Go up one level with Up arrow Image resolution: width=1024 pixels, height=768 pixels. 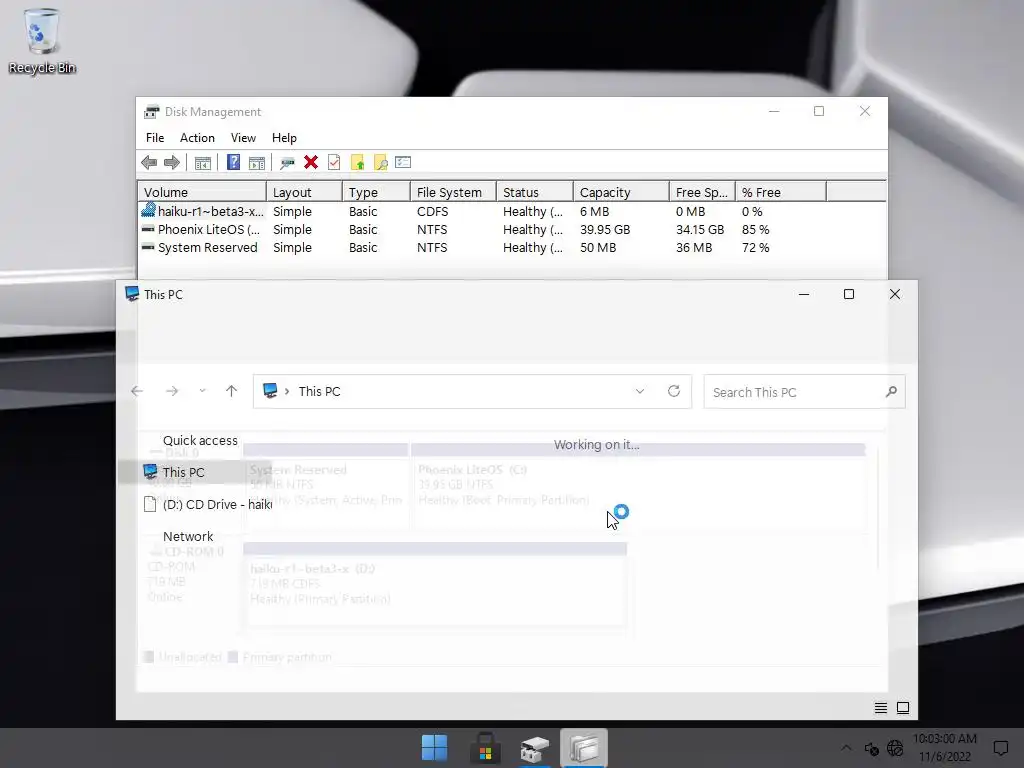coord(231,391)
